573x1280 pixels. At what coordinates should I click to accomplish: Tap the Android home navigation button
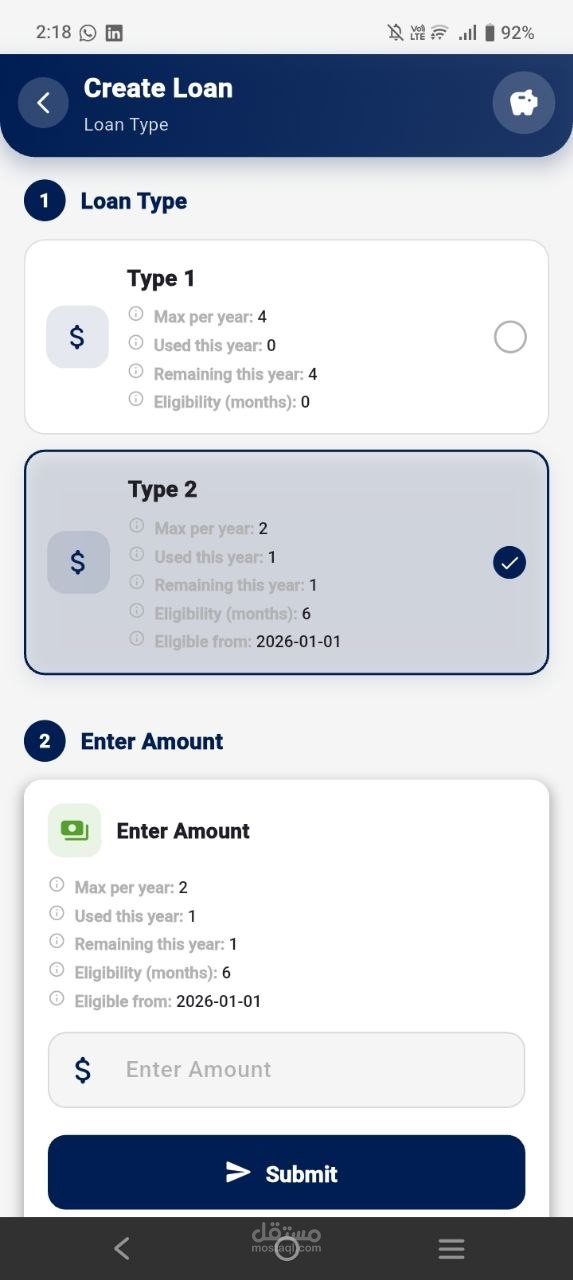pos(287,1248)
